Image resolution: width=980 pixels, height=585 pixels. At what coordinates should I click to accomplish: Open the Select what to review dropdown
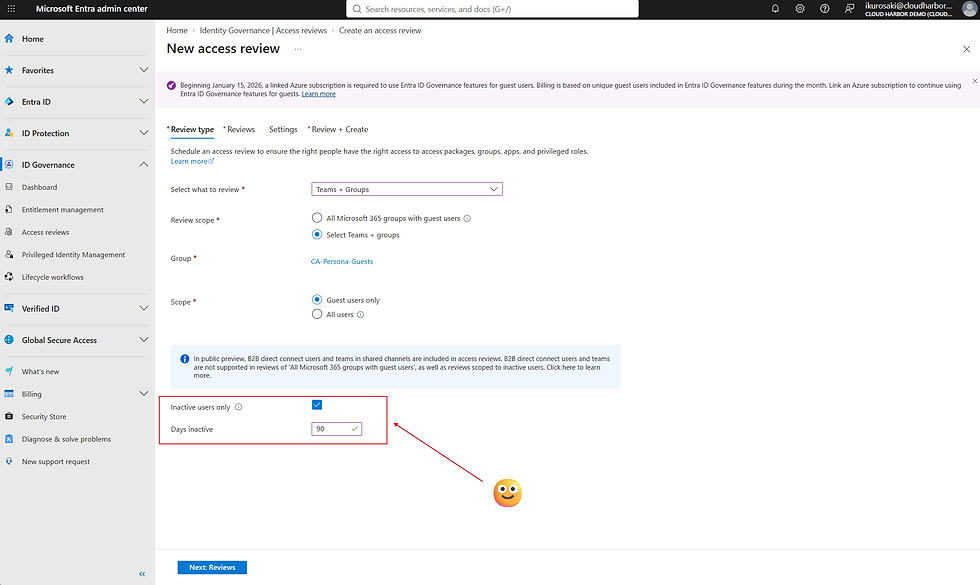coord(407,189)
